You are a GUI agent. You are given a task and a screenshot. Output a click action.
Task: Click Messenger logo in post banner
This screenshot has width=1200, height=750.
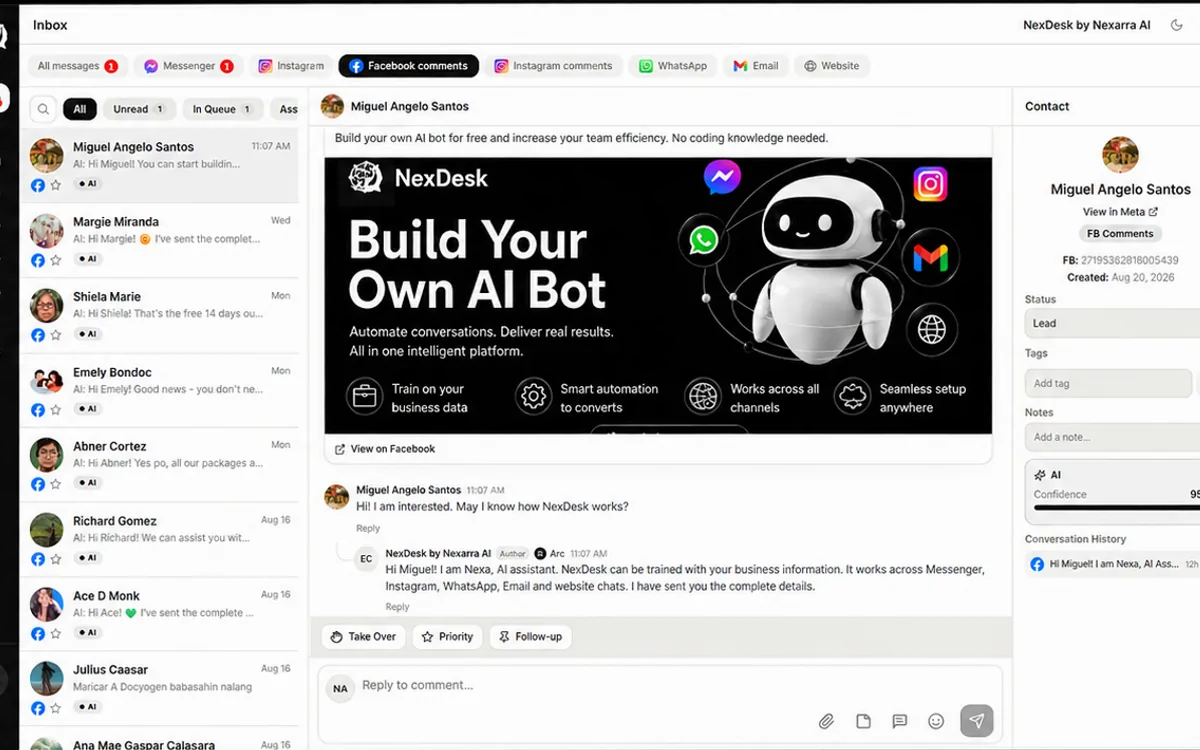pos(722,178)
